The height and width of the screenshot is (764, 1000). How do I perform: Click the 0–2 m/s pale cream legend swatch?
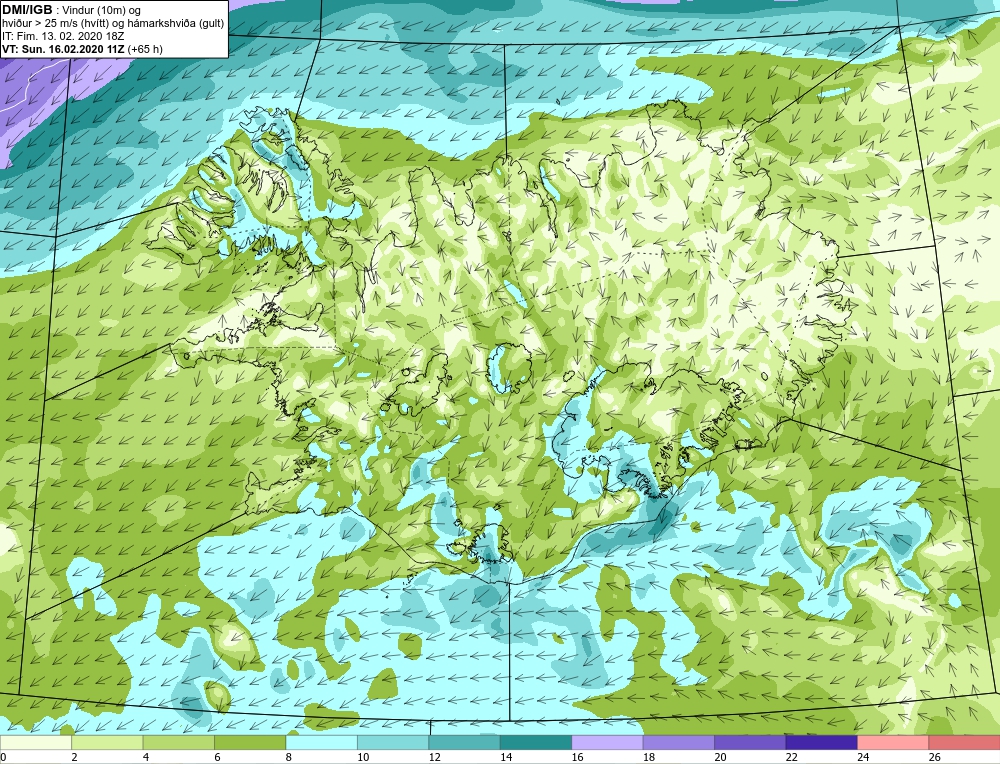36,742
